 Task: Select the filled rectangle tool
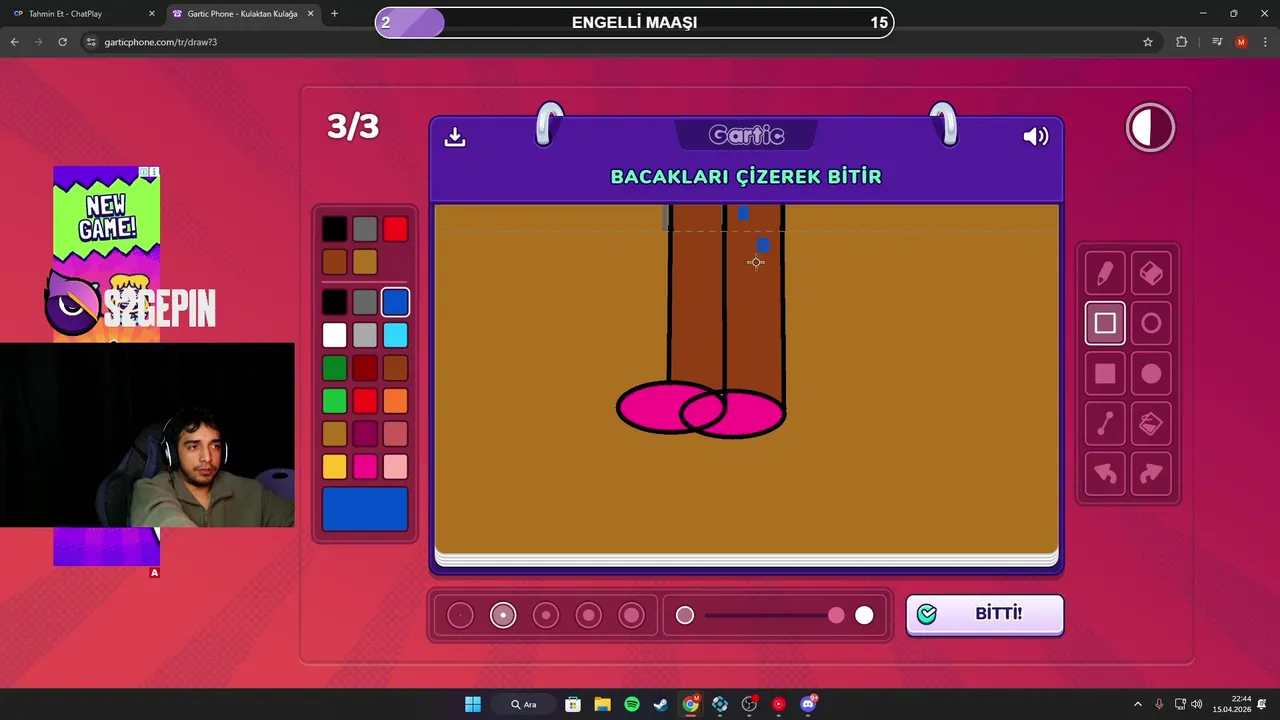(x=1105, y=373)
